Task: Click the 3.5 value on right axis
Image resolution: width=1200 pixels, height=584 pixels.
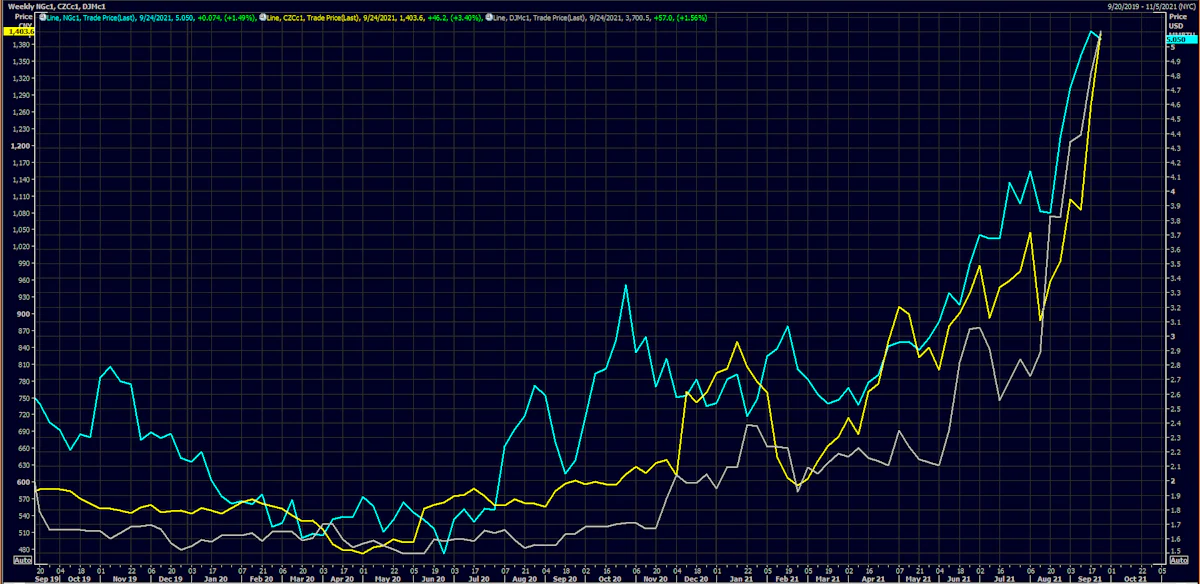Action: coord(1177,263)
